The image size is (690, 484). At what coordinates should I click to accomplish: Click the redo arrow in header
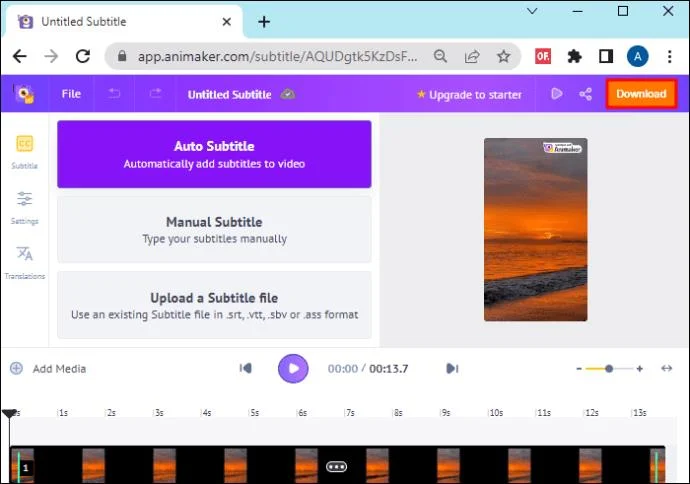click(x=155, y=93)
